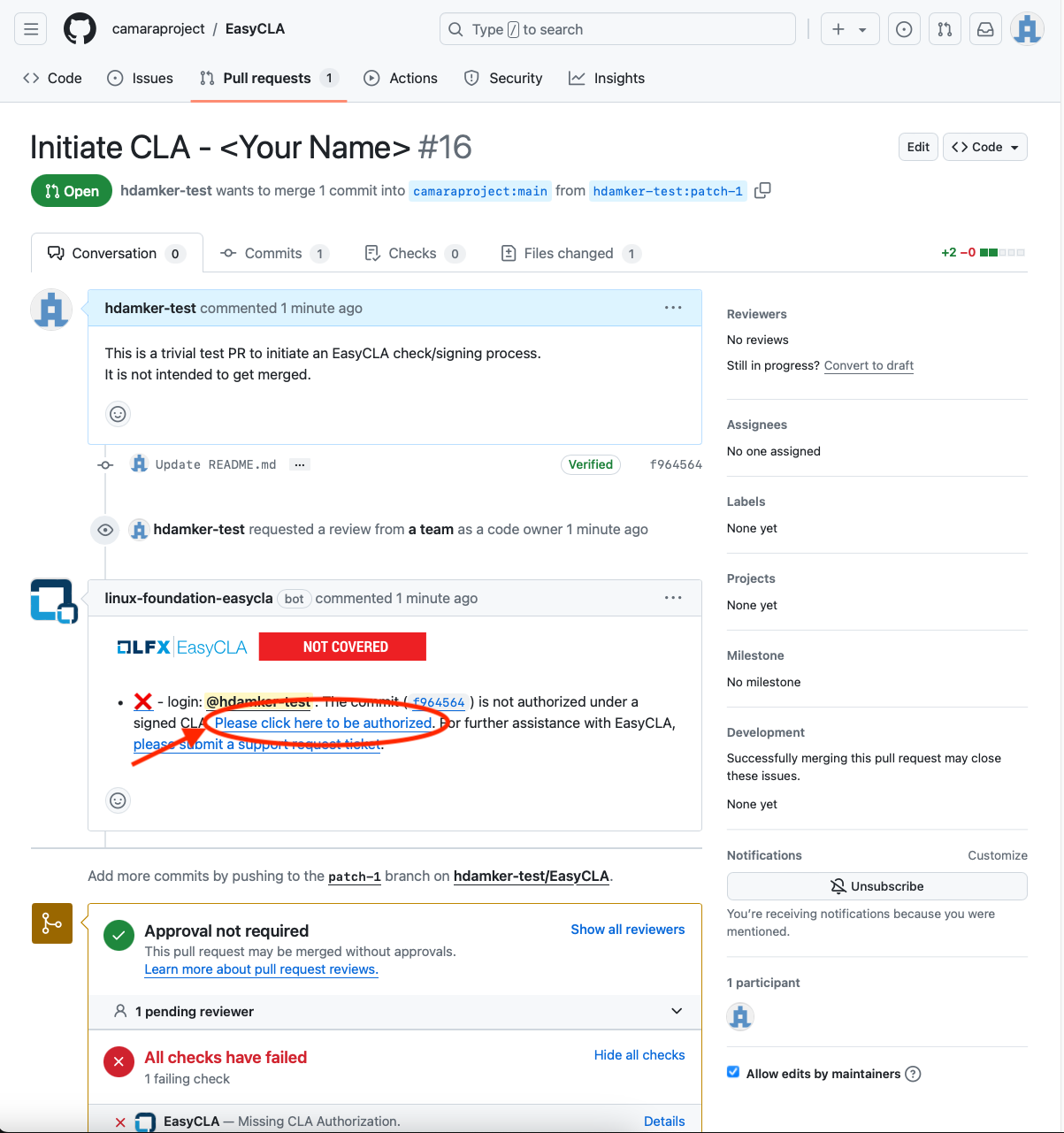Image resolution: width=1064 pixels, height=1133 pixels.
Task: Click the @hdamker-test mention in bot comment
Action: click(258, 701)
